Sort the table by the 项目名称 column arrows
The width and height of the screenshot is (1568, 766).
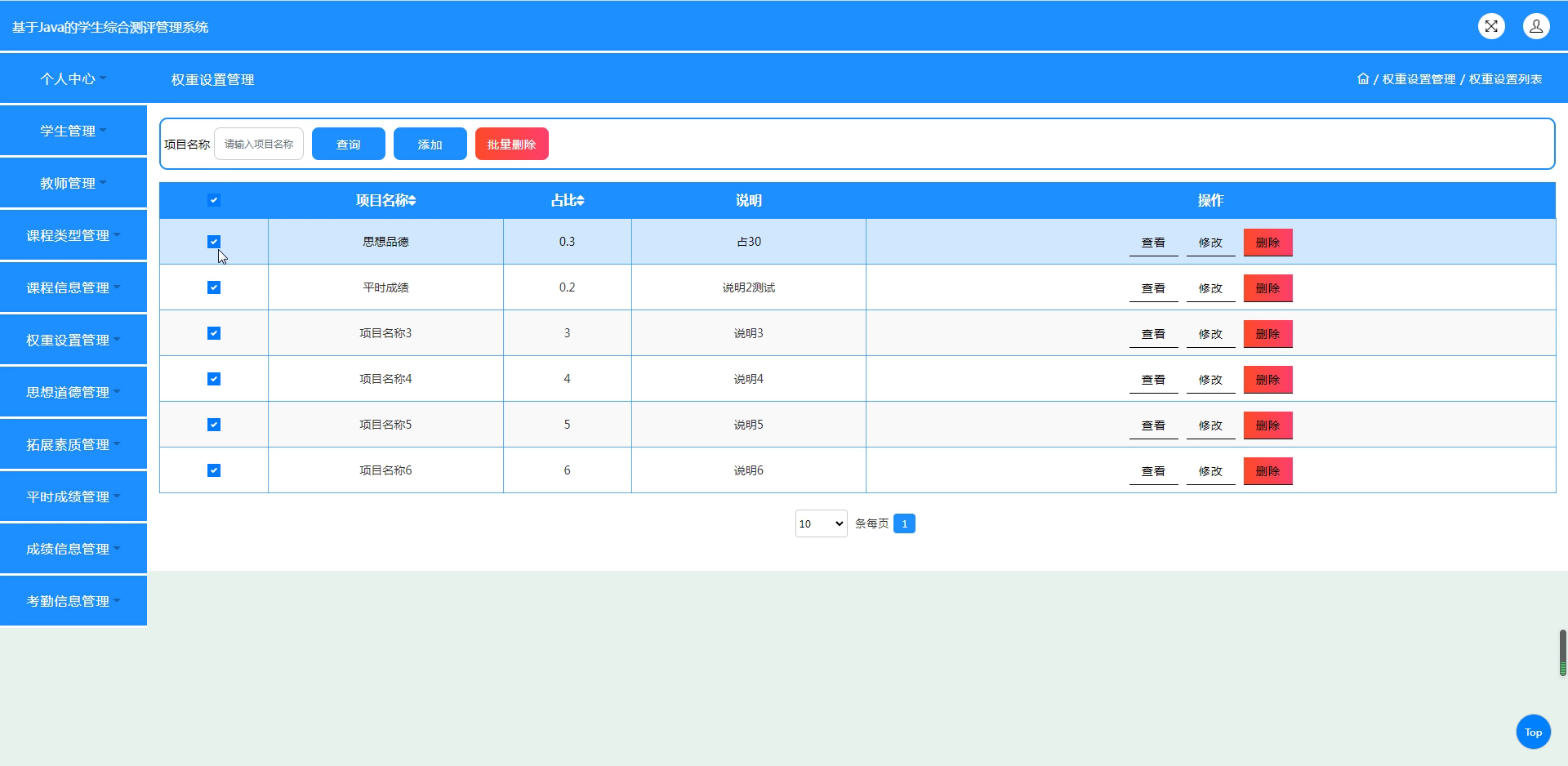tap(412, 201)
